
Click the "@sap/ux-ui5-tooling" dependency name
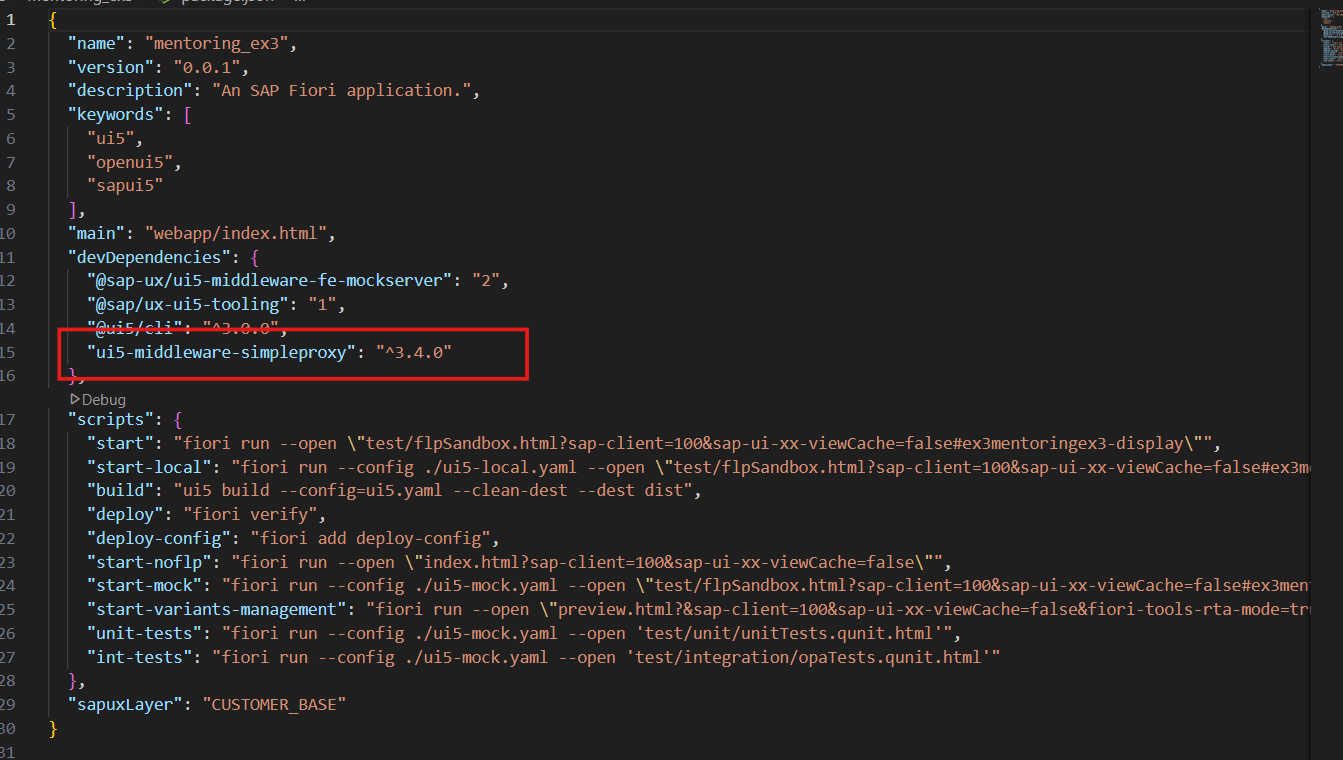pos(187,304)
